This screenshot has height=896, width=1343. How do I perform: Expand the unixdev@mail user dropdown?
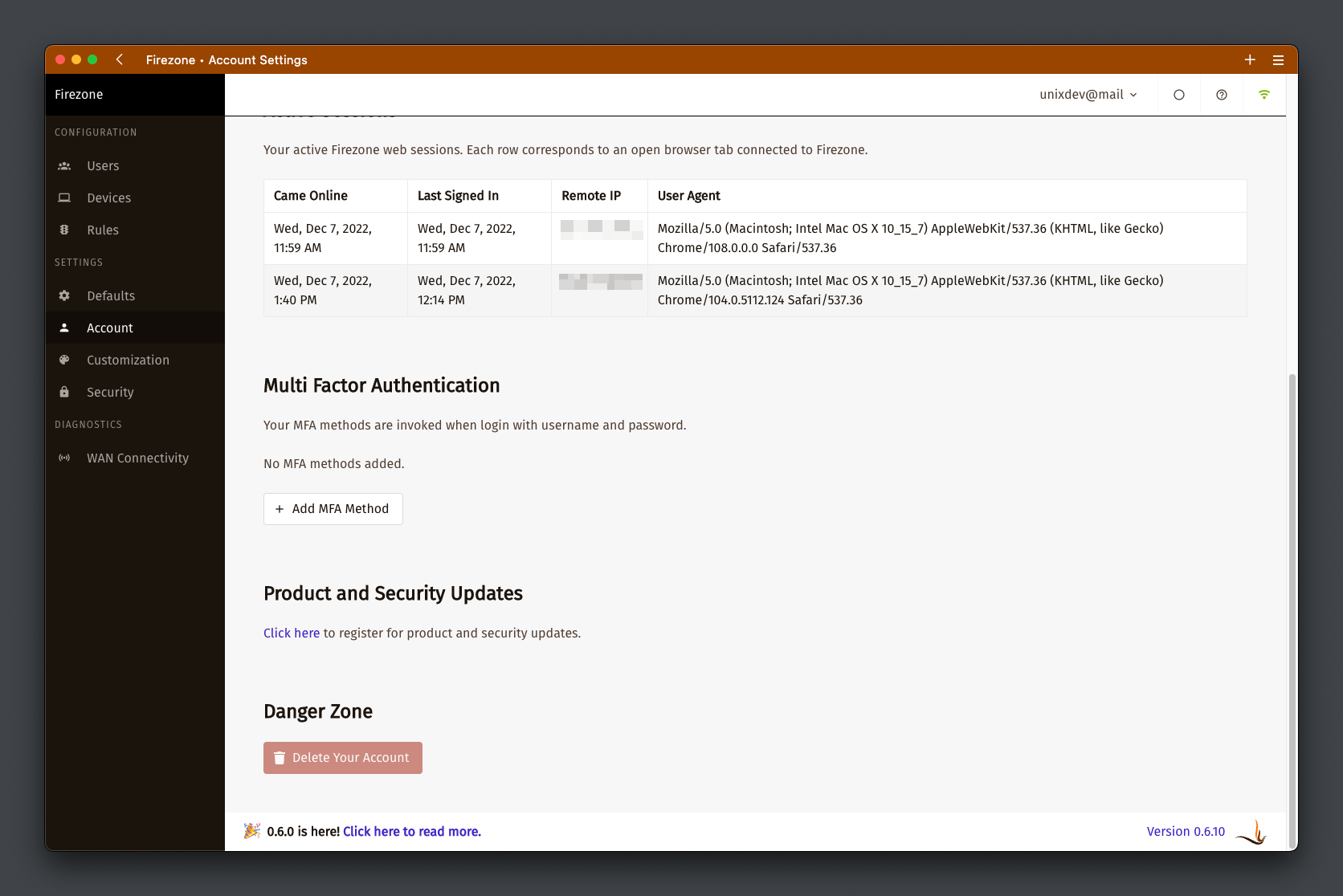pos(1088,95)
